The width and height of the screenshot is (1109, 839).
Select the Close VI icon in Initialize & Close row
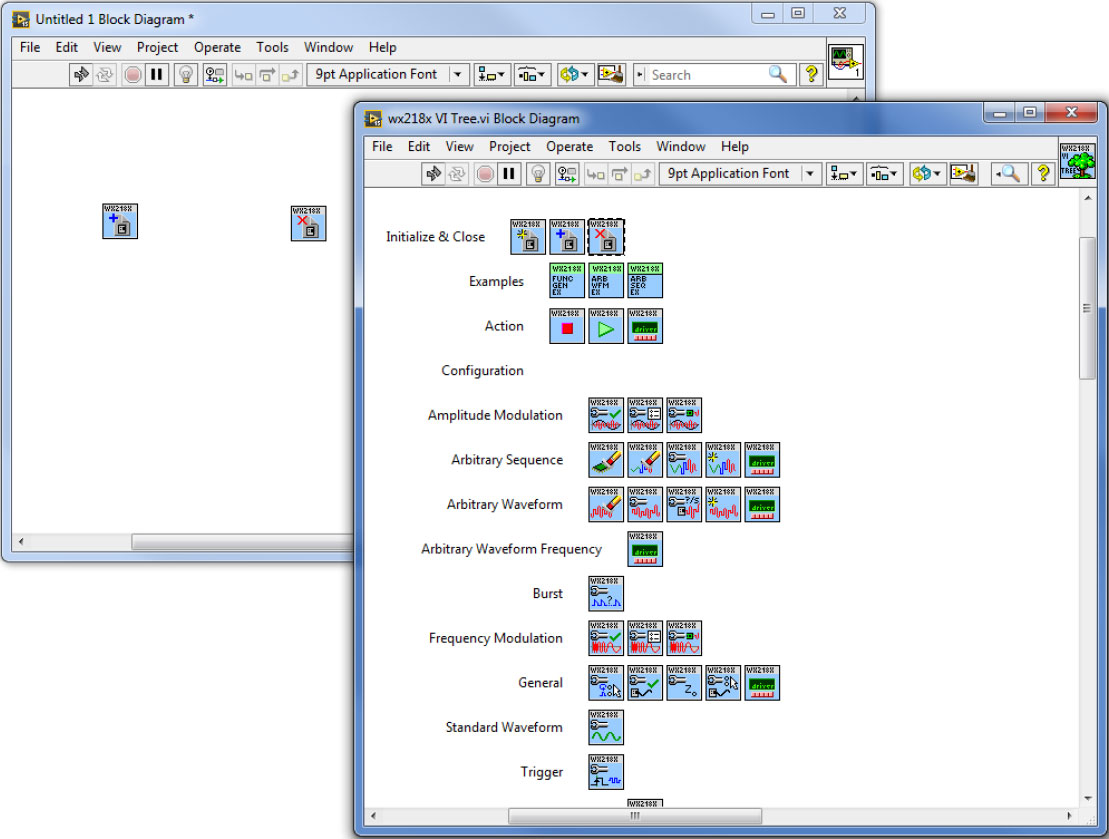[606, 237]
